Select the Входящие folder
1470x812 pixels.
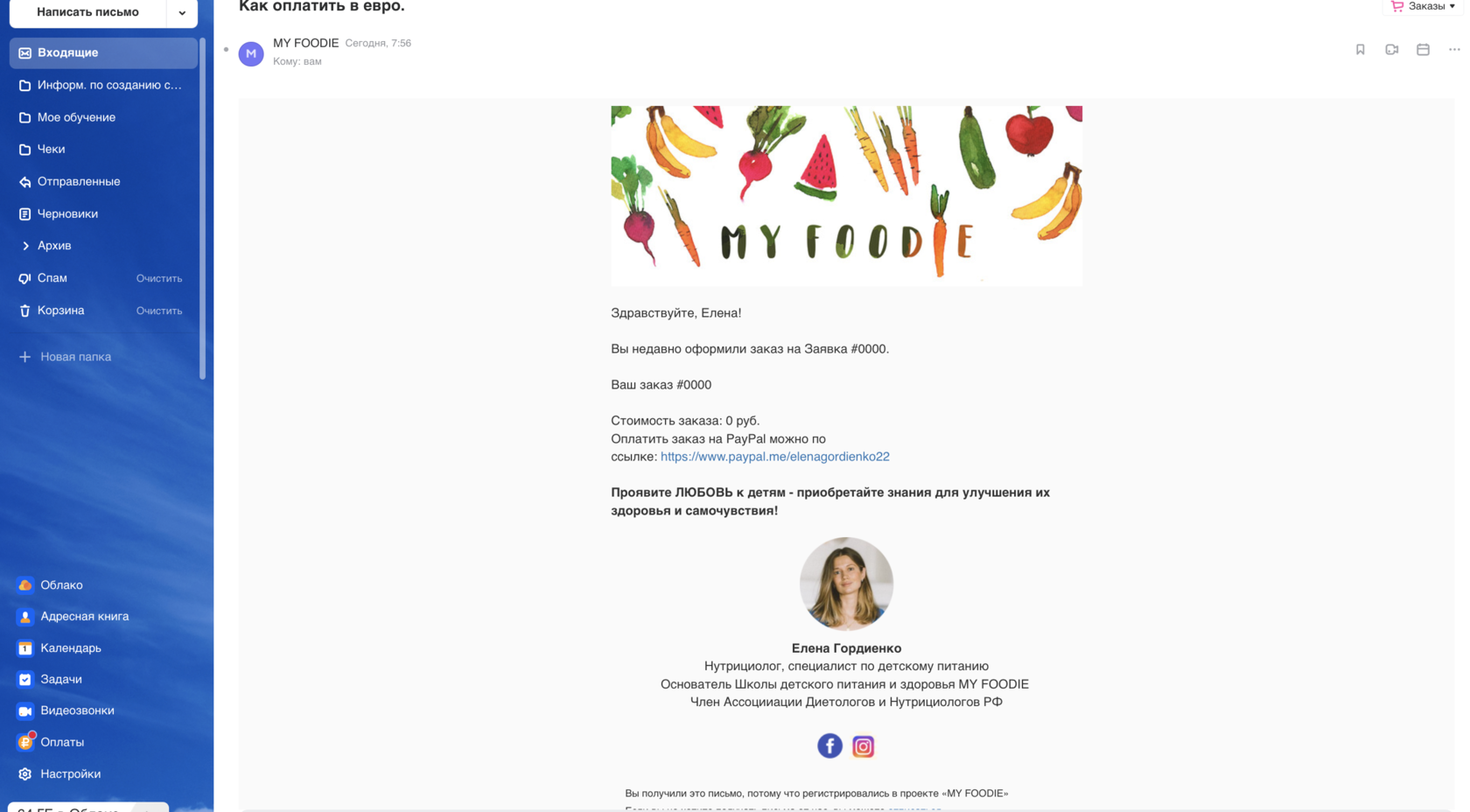tap(103, 52)
